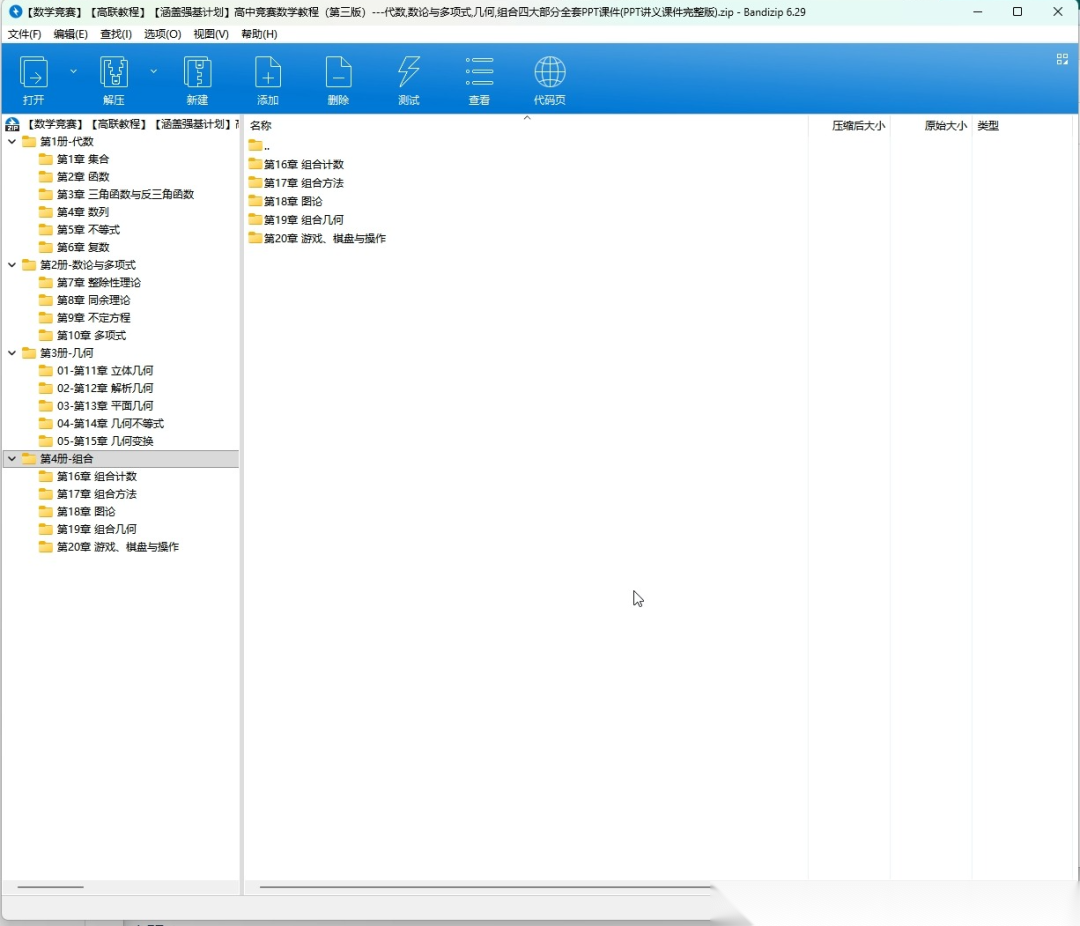Open the dropdown arrow beside 解压
This screenshot has width=1080, height=926.
click(153, 72)
